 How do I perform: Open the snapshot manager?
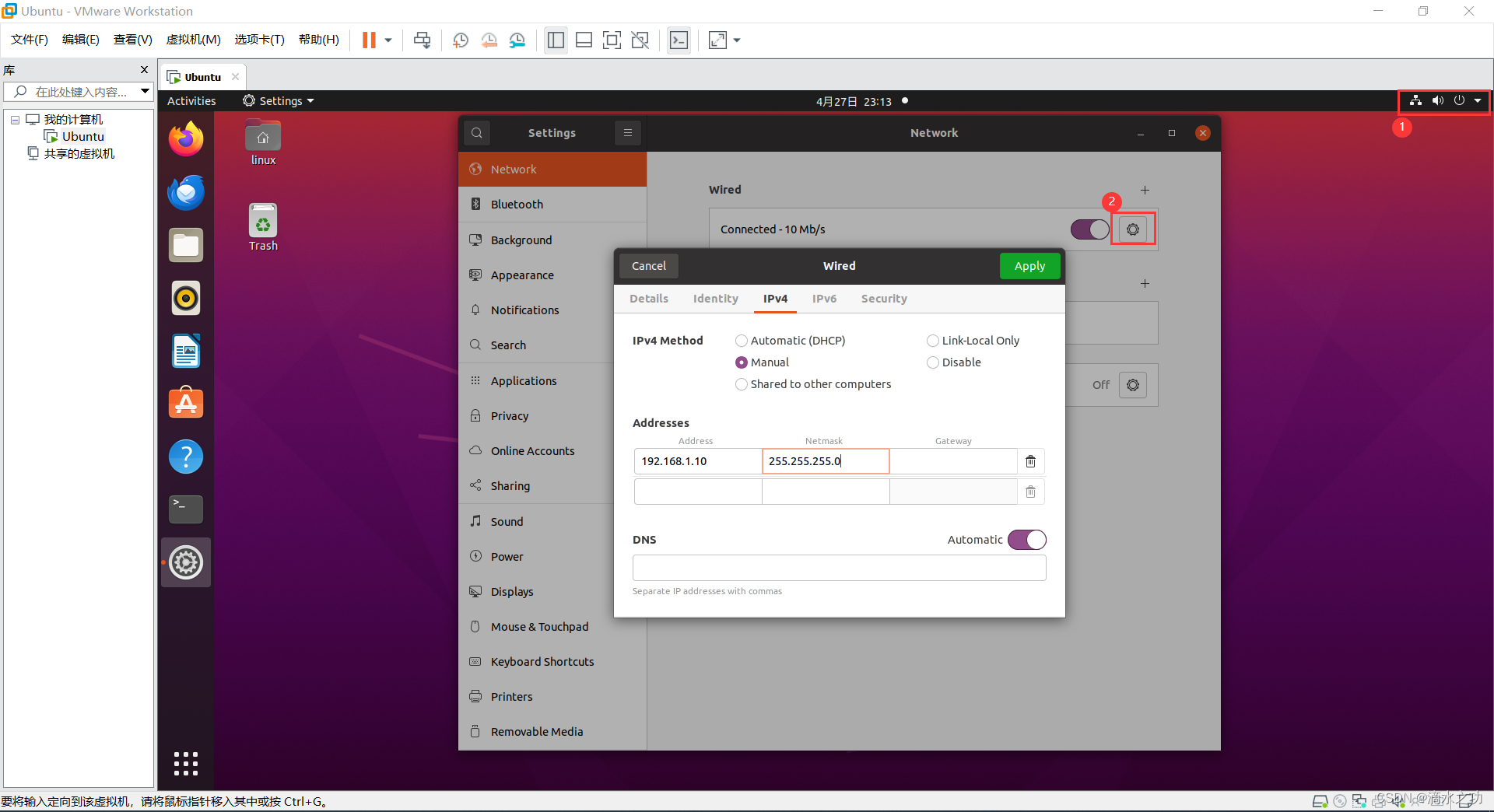[x=517, y=40]
